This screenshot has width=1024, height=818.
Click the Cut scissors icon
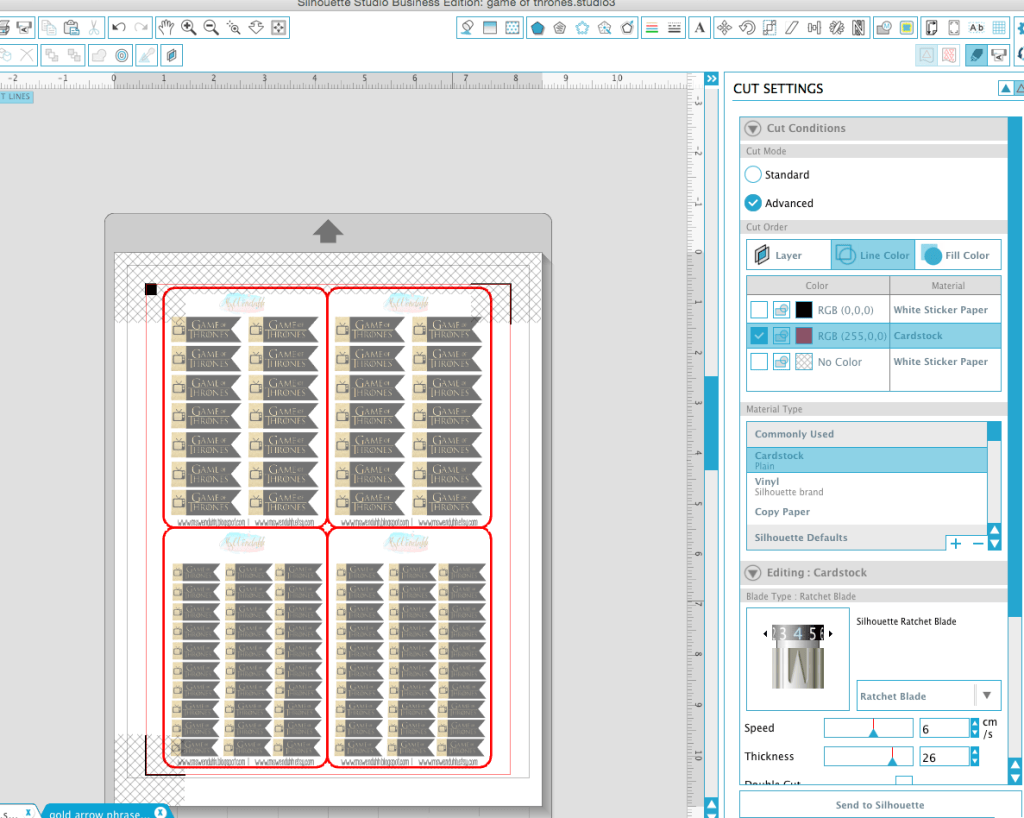tap(93, 27)
